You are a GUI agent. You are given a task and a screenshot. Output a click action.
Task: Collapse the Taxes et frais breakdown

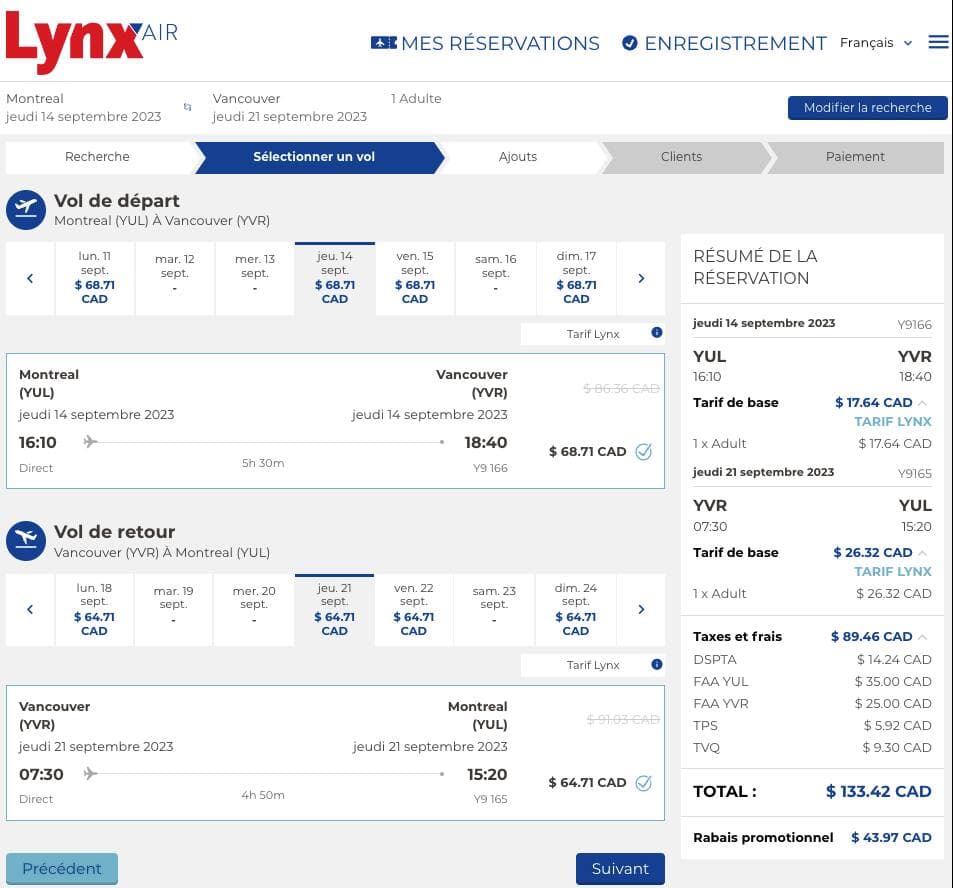[921, 637]
